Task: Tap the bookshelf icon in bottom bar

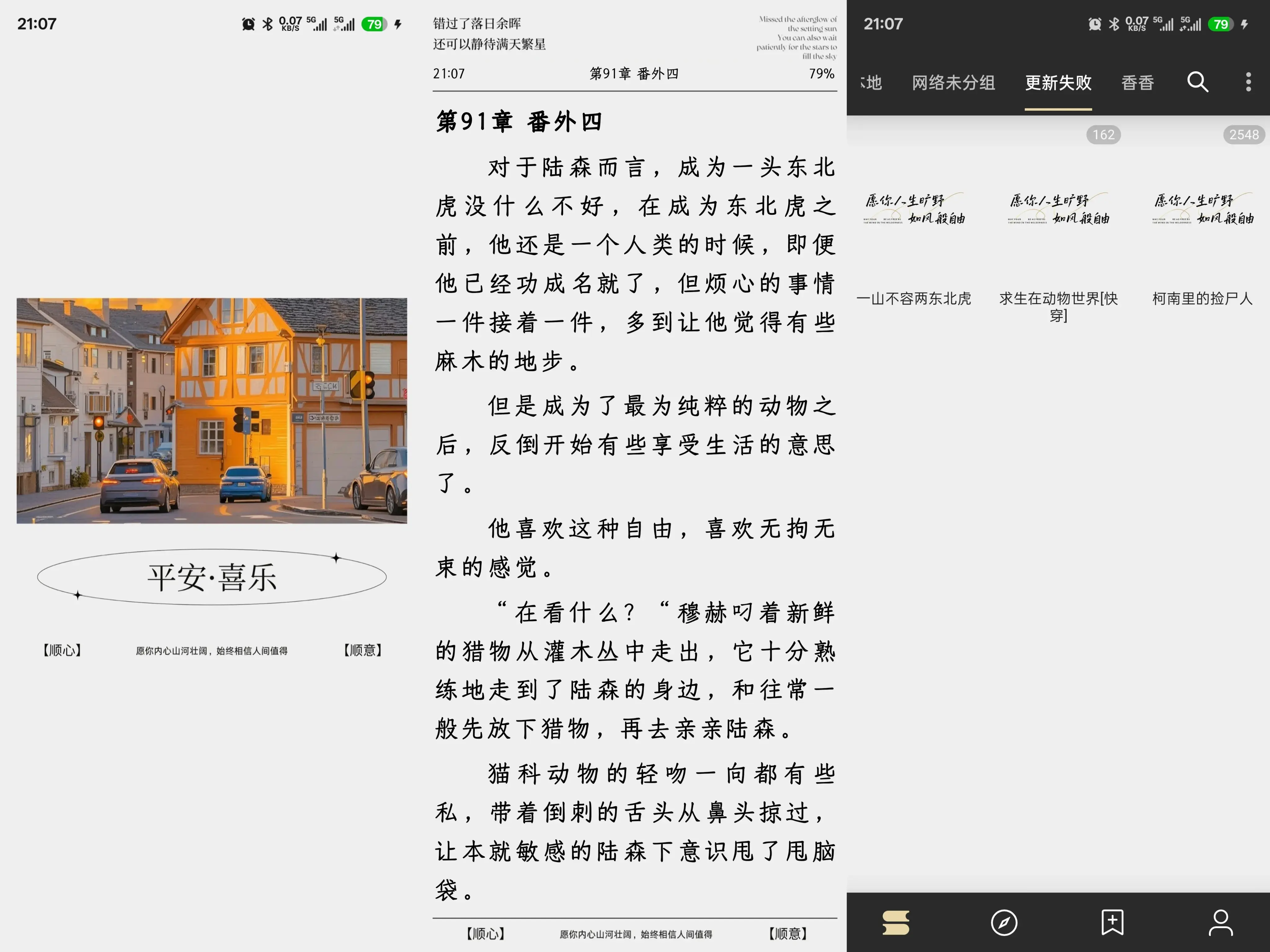Action: pos(896,923)
